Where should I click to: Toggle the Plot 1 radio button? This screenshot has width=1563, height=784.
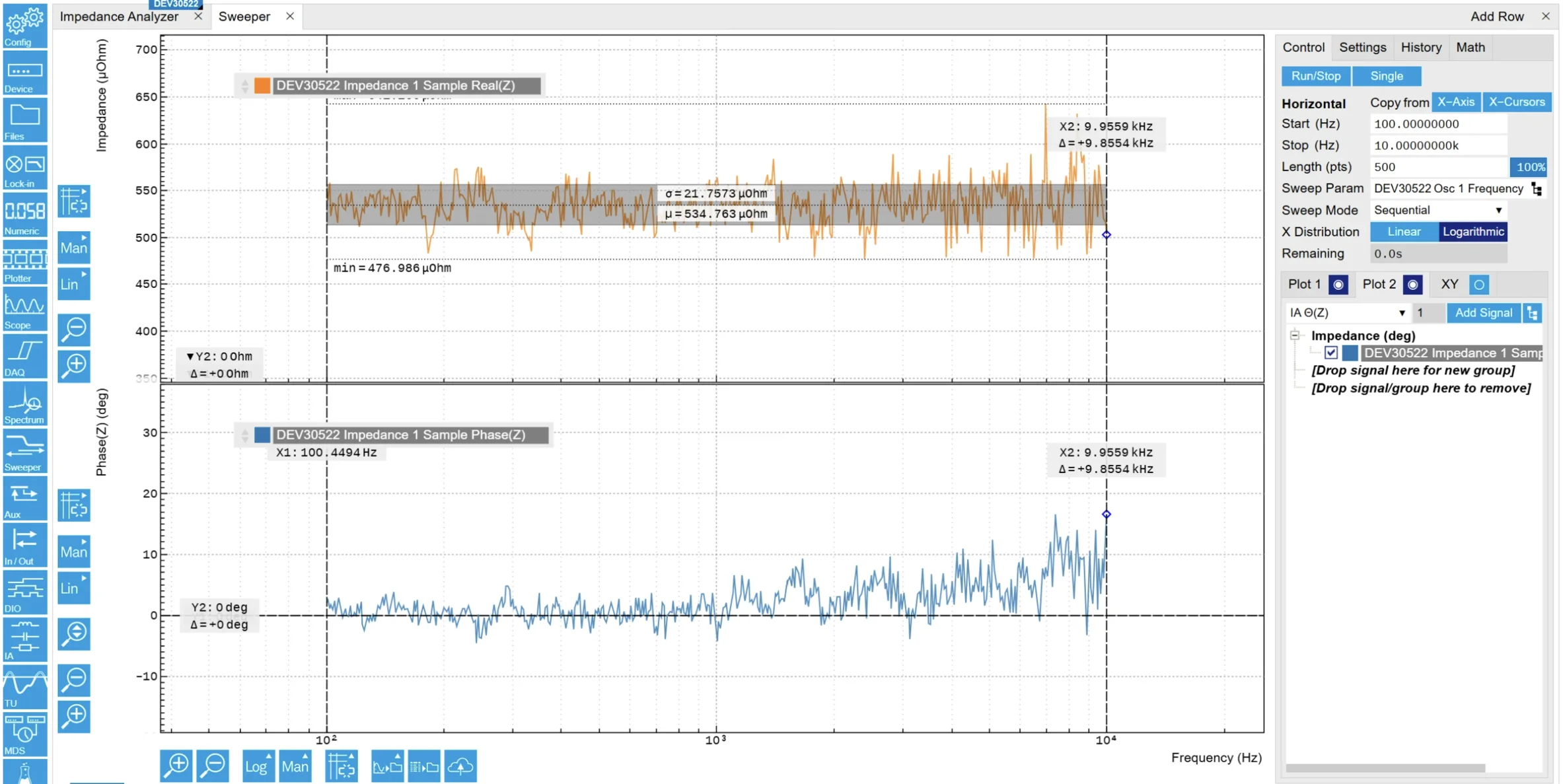pos(1338,285)
